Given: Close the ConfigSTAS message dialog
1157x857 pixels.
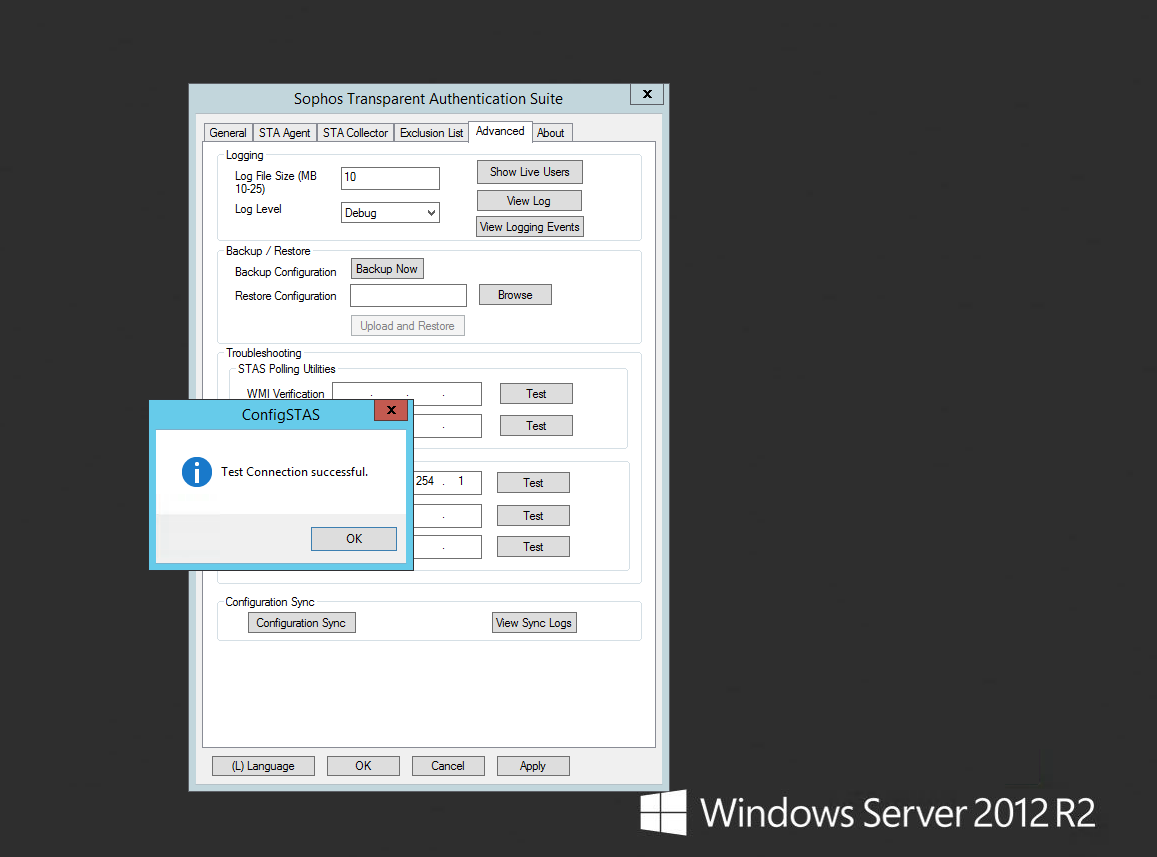Looking at the screenshot, I should 391,410.
